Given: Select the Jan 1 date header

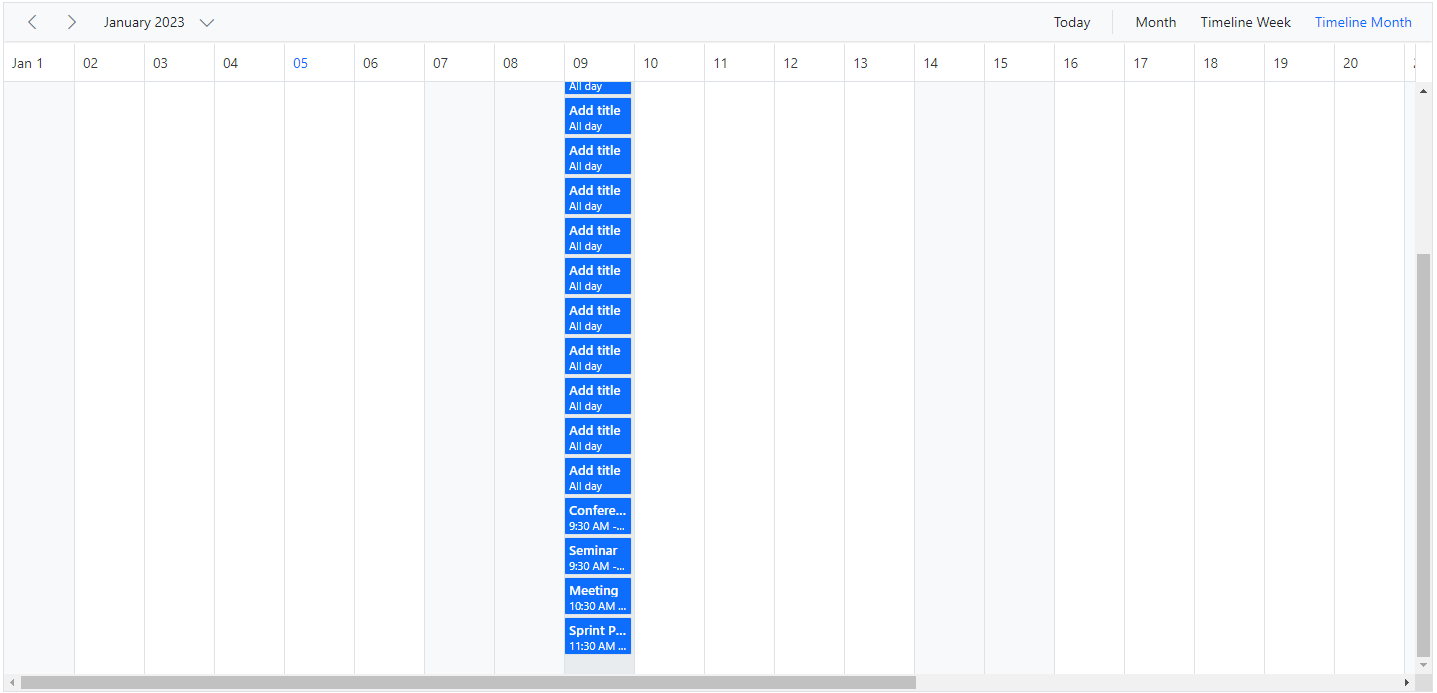Looking at the screenshot, I should click(x=39, y=63).
